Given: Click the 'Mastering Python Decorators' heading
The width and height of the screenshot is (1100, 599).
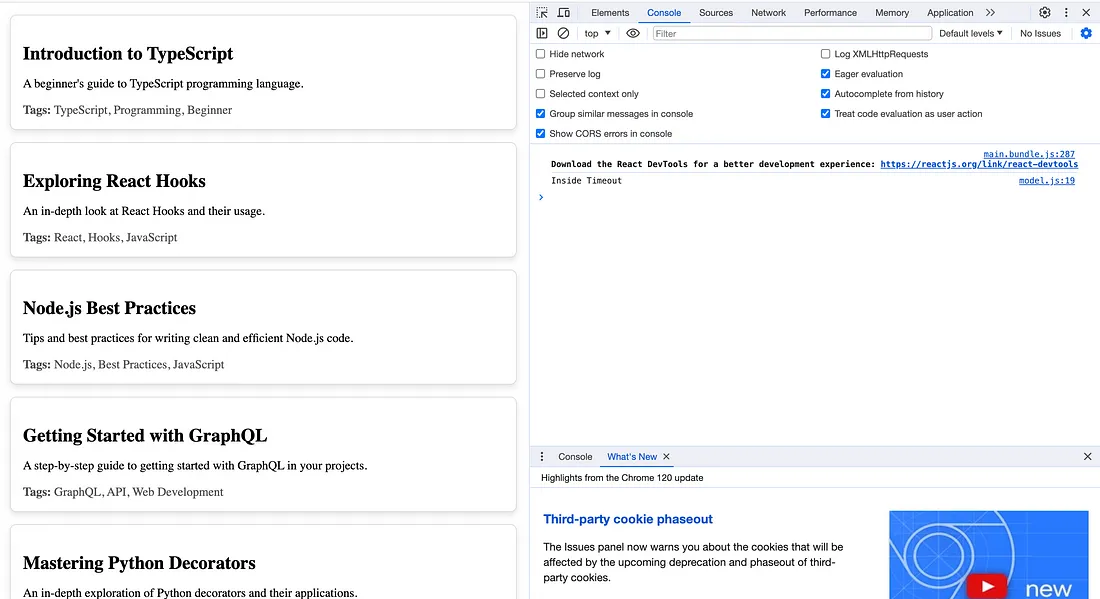Looking at the screenshot, I should tap(139, 563).
